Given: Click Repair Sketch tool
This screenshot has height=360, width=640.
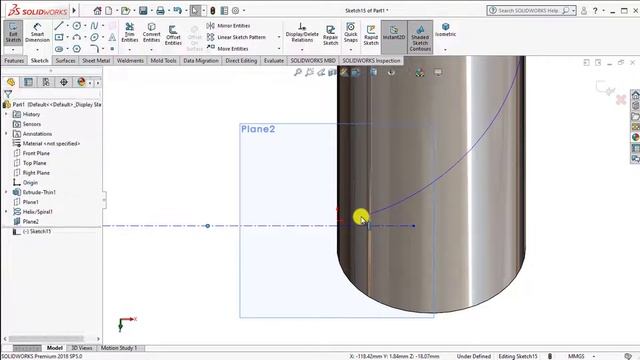Looking at the screenshot, I should 331,35.
